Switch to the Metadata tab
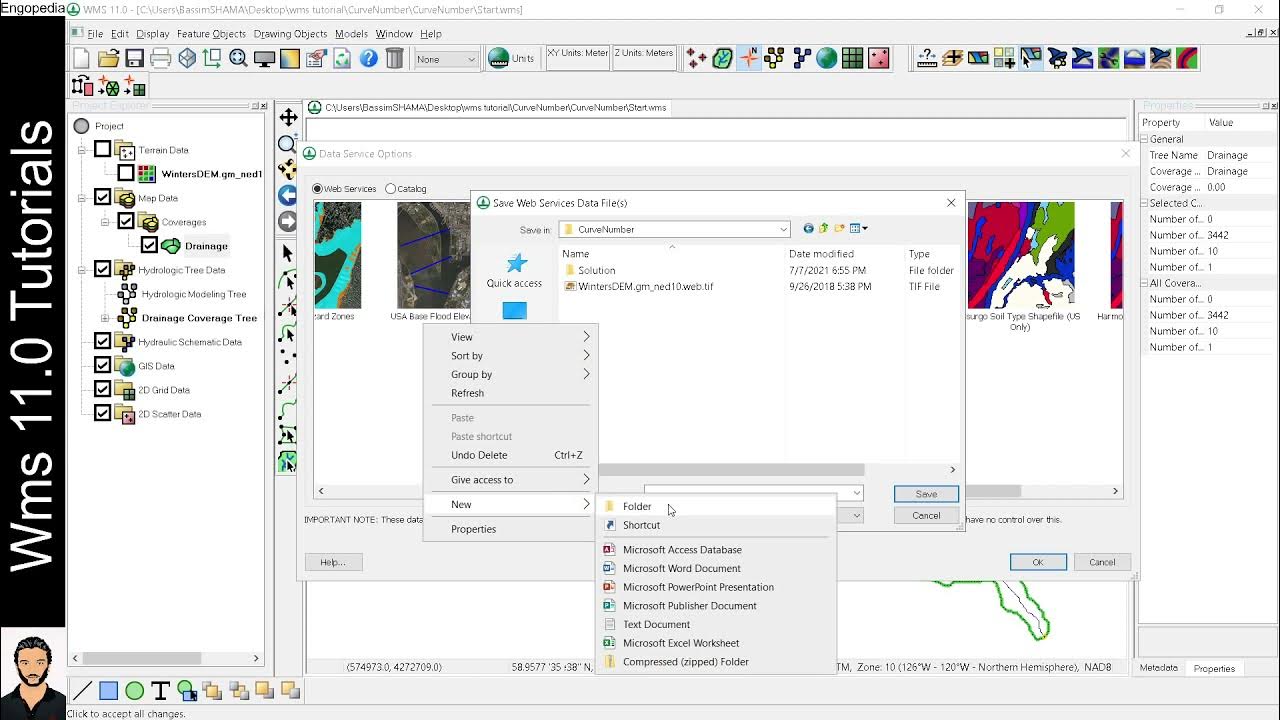The width and height of the screenshot is (1280, 720). click(1159, 668)
